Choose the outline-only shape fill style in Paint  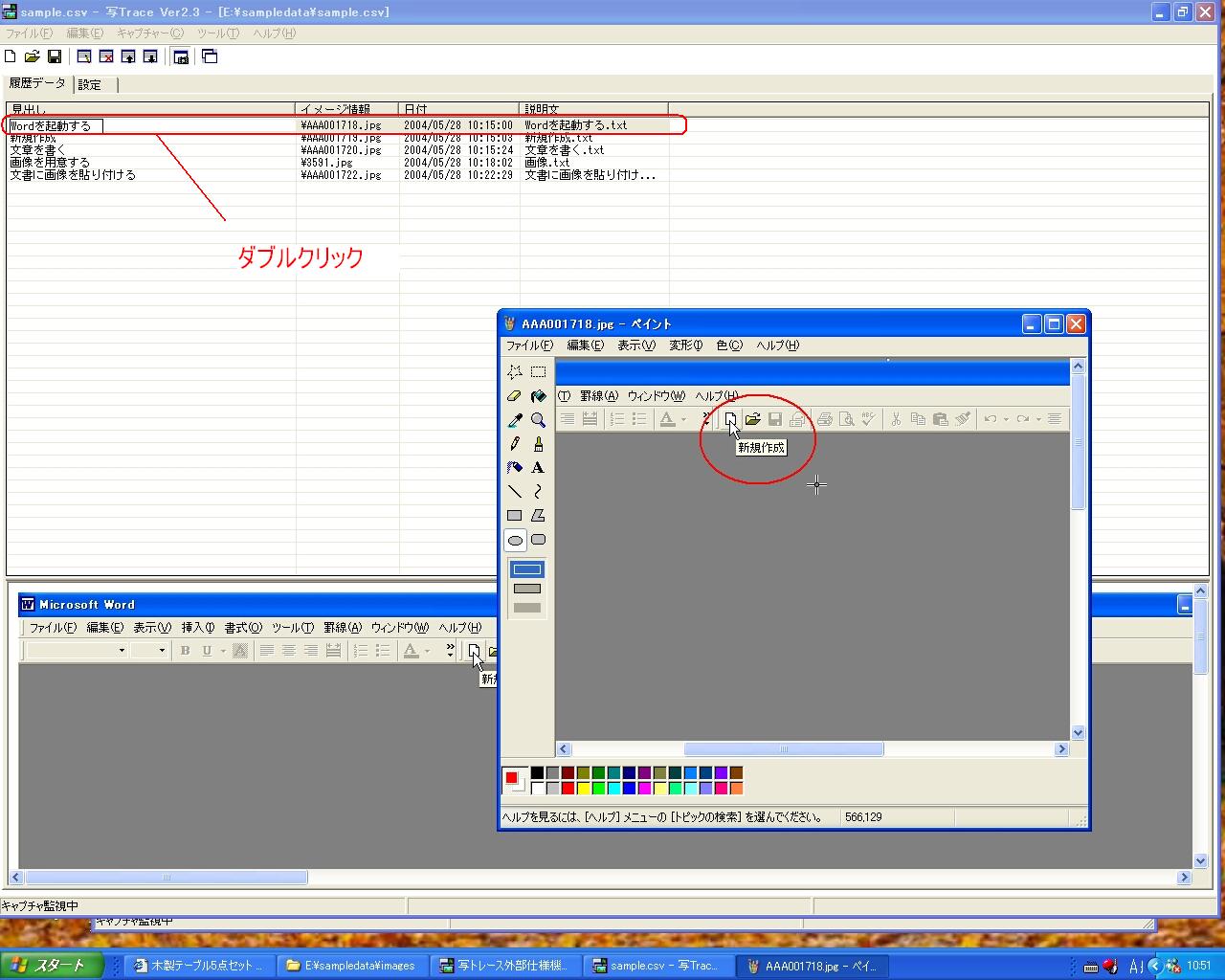click(527, 569)
